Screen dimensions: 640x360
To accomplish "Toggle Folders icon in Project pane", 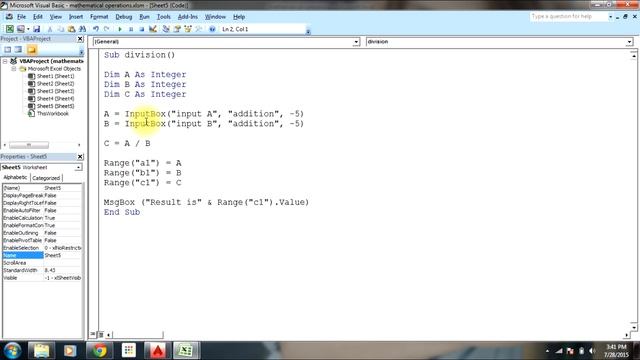I will [32, 50].
